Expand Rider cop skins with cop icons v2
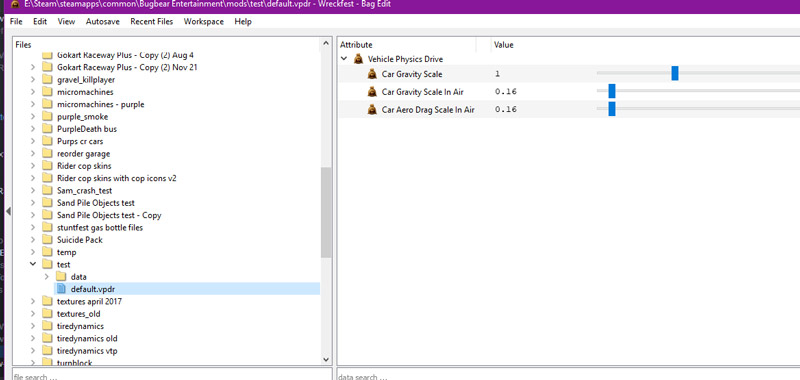This screenshot has height=380, width=800. 33,178
